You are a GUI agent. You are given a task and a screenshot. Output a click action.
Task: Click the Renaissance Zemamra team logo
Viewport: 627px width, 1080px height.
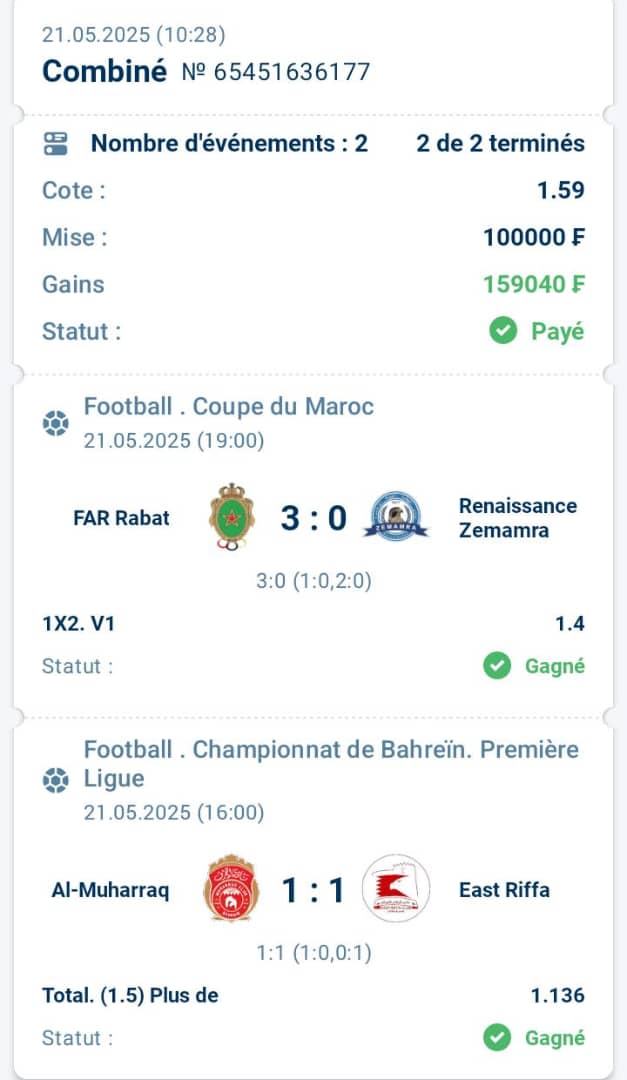tap(395, 516)
